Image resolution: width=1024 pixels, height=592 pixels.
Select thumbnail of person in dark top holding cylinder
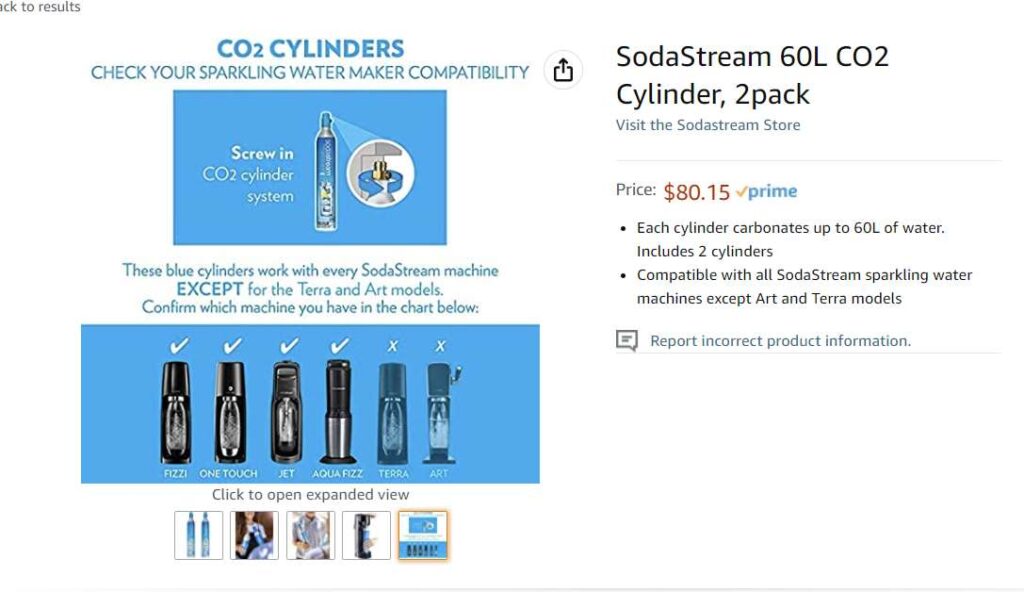tap(255, 535)
